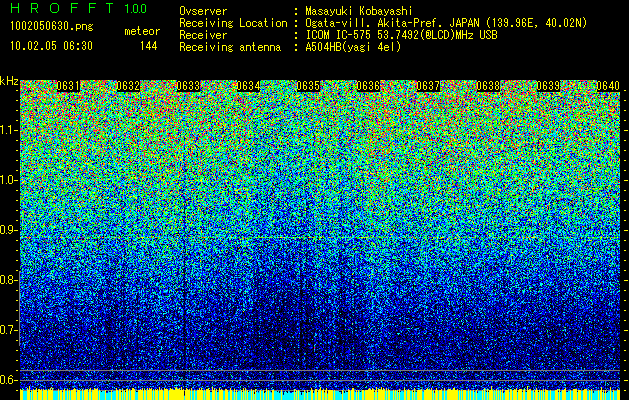Screen dimensions: 629x400
Task: Click the 0631 time marker
Action: (x=68, y=86)
